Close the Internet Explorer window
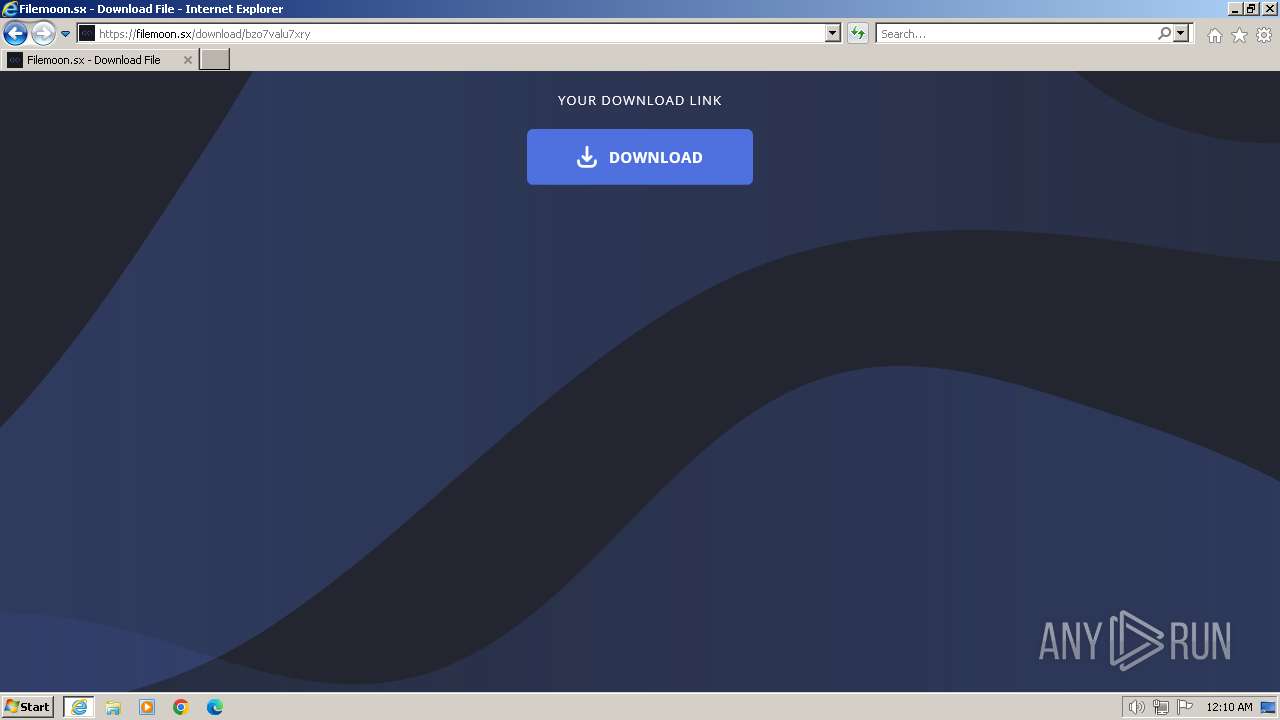1280x720 pixels. (1268, 9)
